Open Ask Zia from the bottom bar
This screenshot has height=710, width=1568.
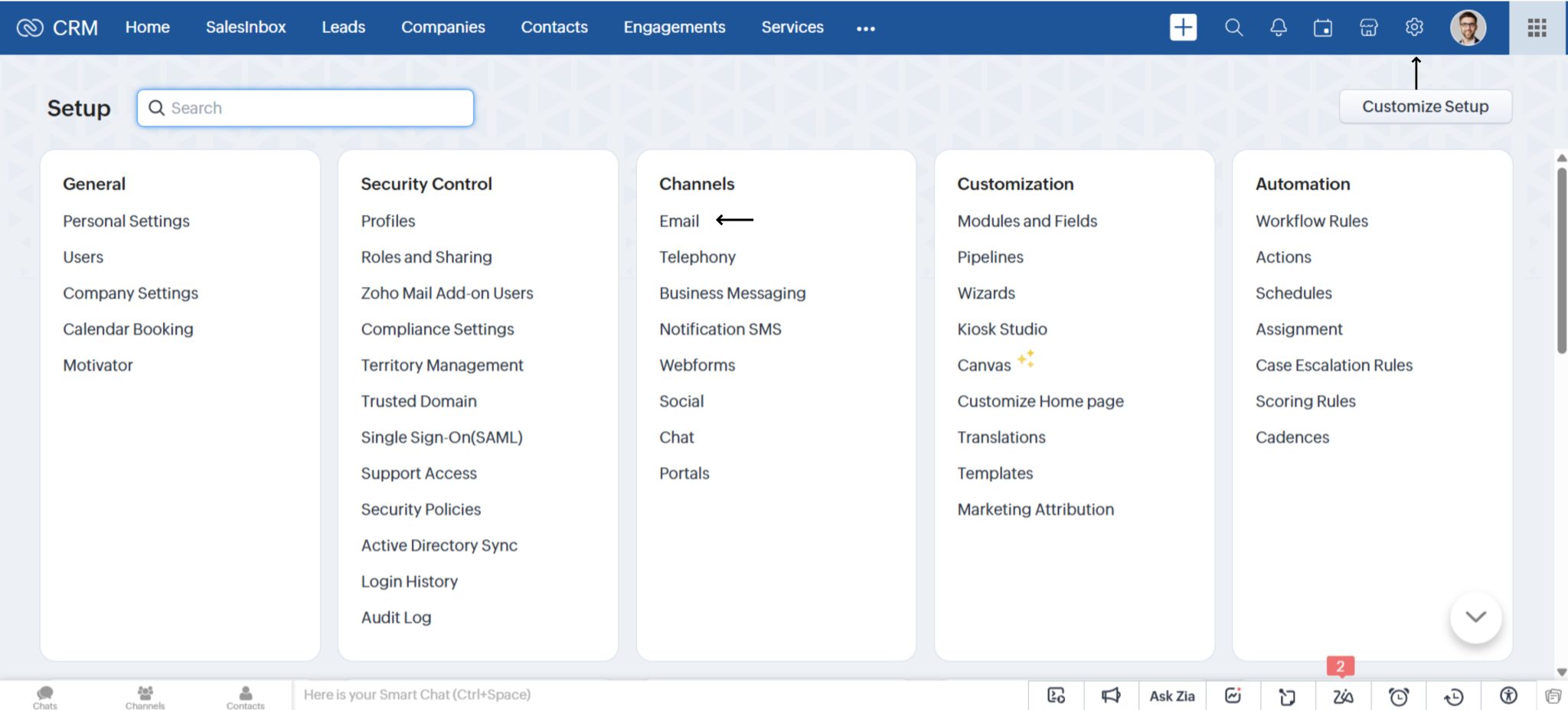(x=1171, y=695)
